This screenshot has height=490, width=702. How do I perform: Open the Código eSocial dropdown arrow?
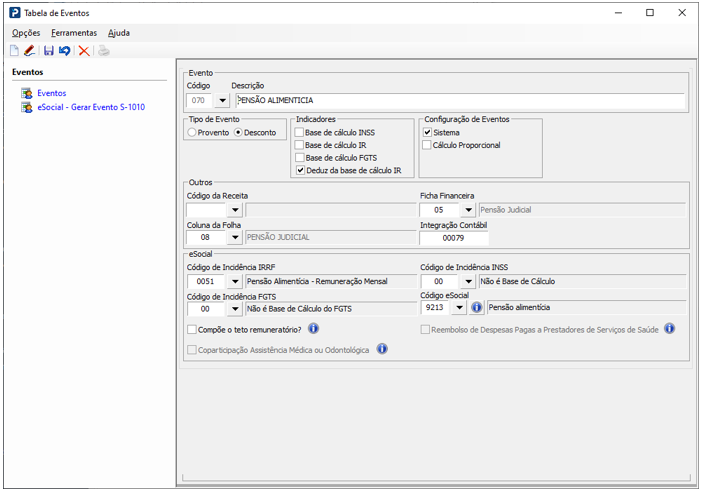pyautogui.click(x=459, y=307)
